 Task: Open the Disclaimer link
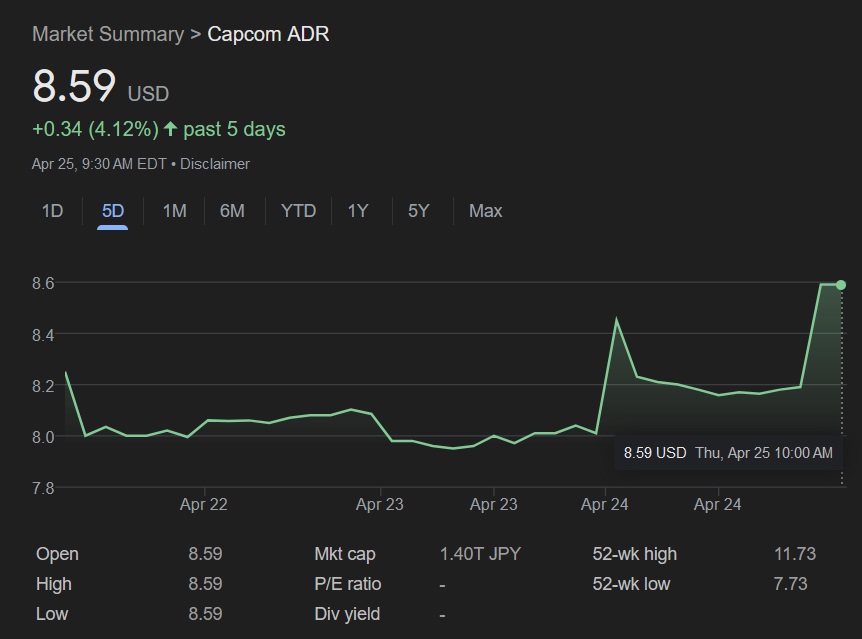tap(215, 163)
